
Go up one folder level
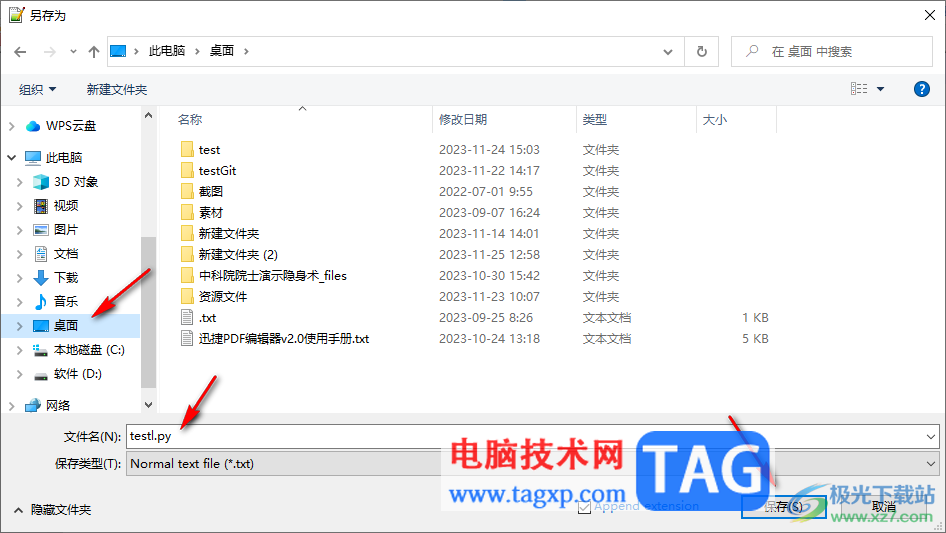point(94,52)
